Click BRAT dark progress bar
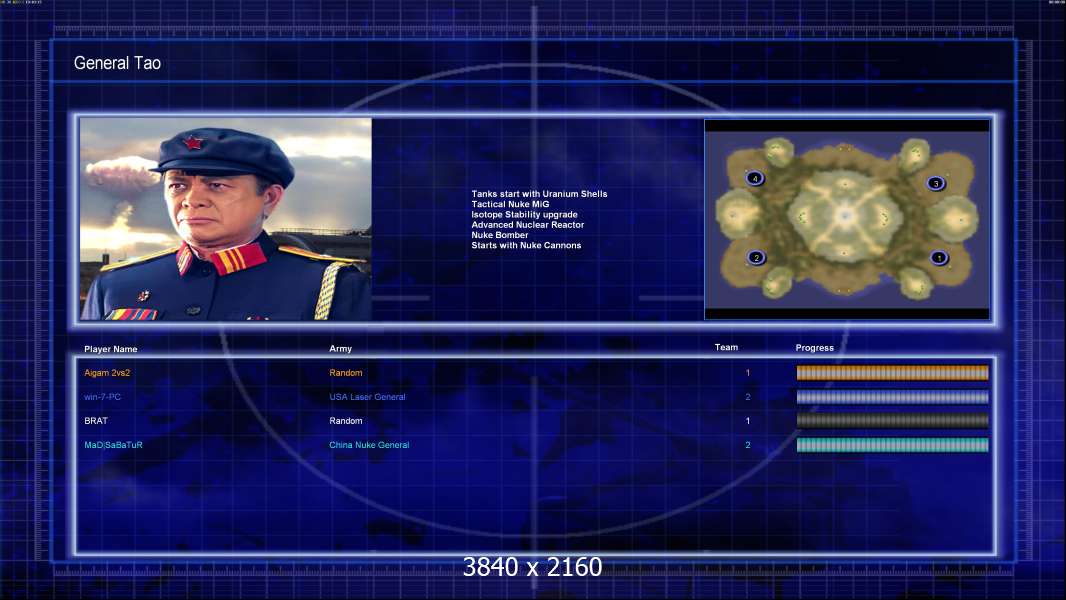 [x=892, y=421]
